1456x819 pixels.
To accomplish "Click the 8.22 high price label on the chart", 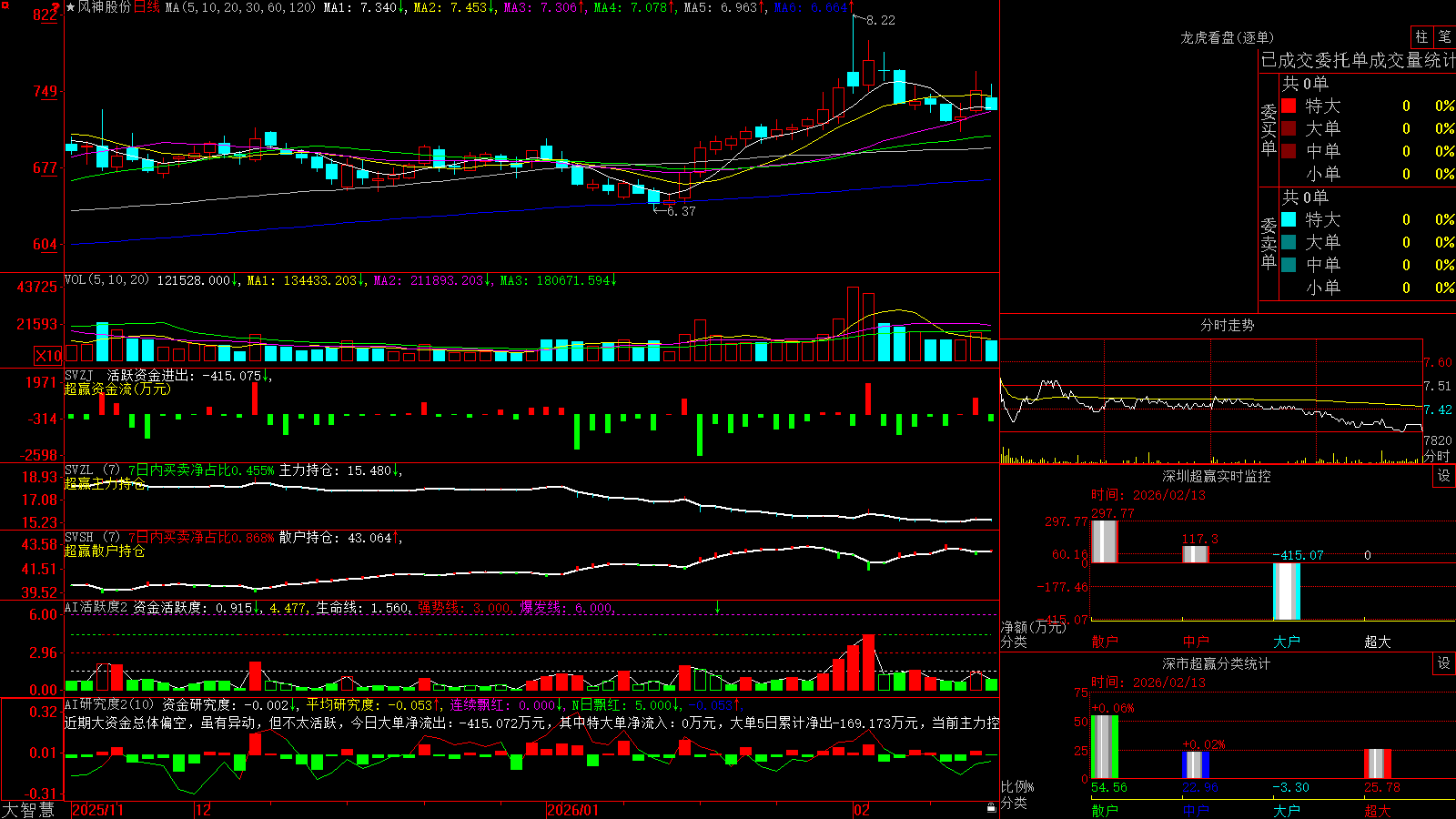I will tap(881, 20).
